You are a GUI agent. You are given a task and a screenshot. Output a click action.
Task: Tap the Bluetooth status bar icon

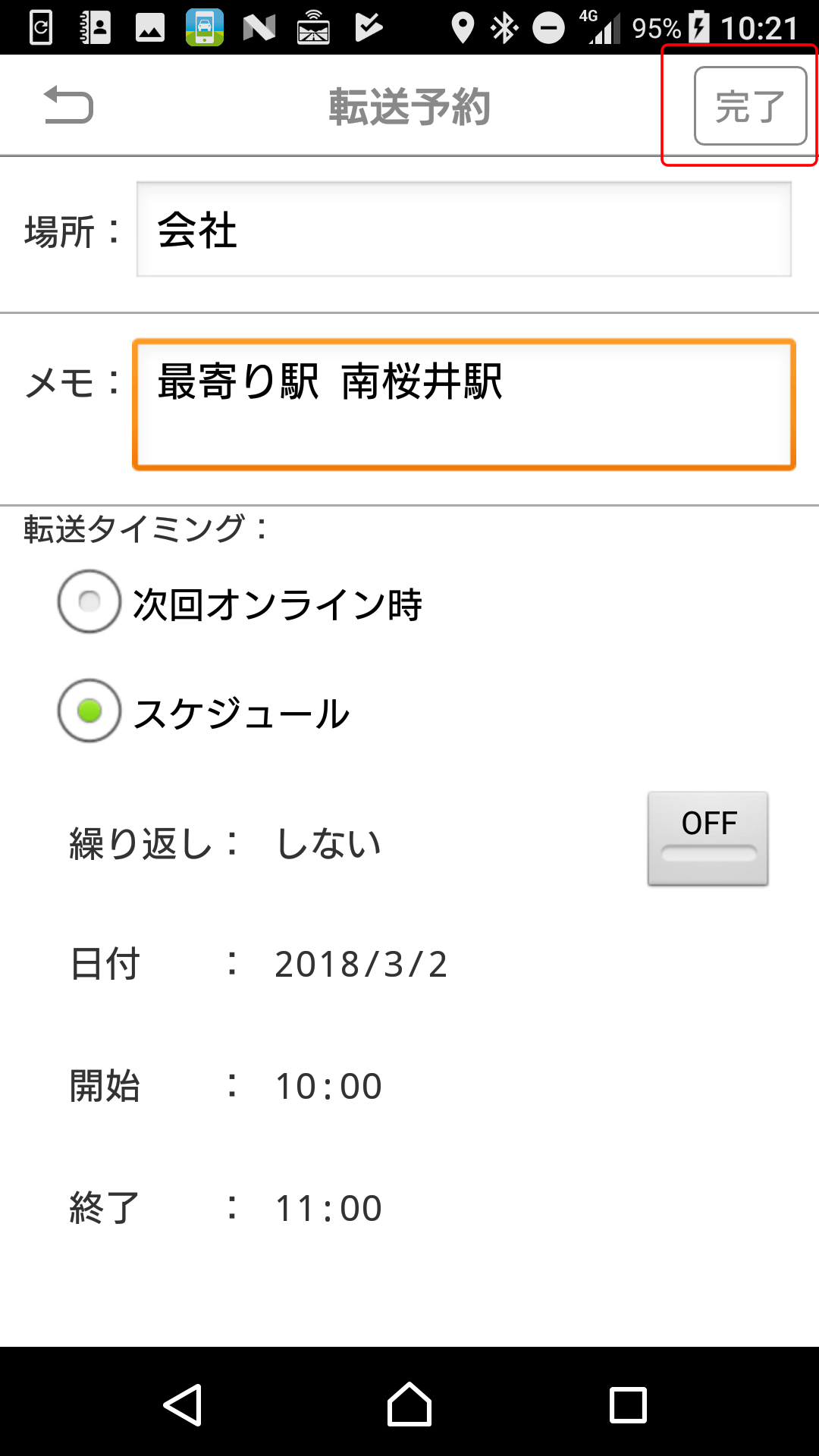(504, 28)
